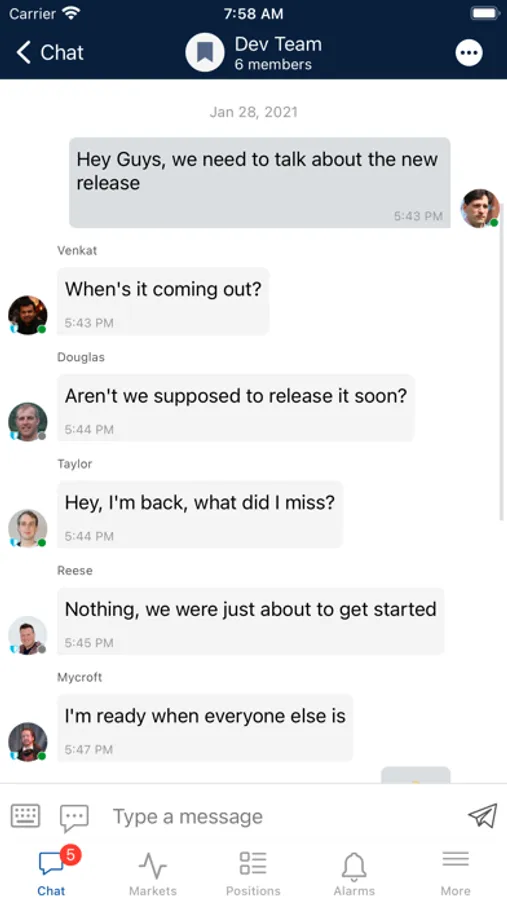
Task: Tap your own avatar beside first message
Action: pos(480,208)
